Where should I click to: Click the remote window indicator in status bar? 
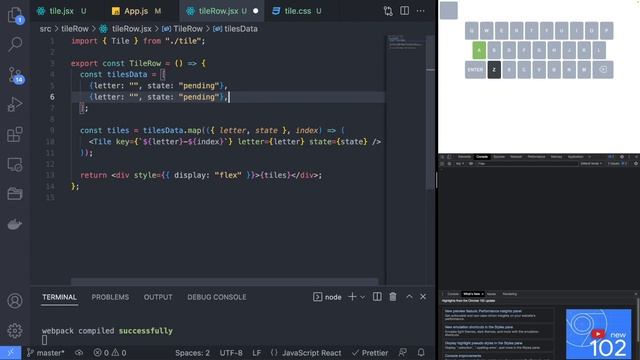point(10,353)
